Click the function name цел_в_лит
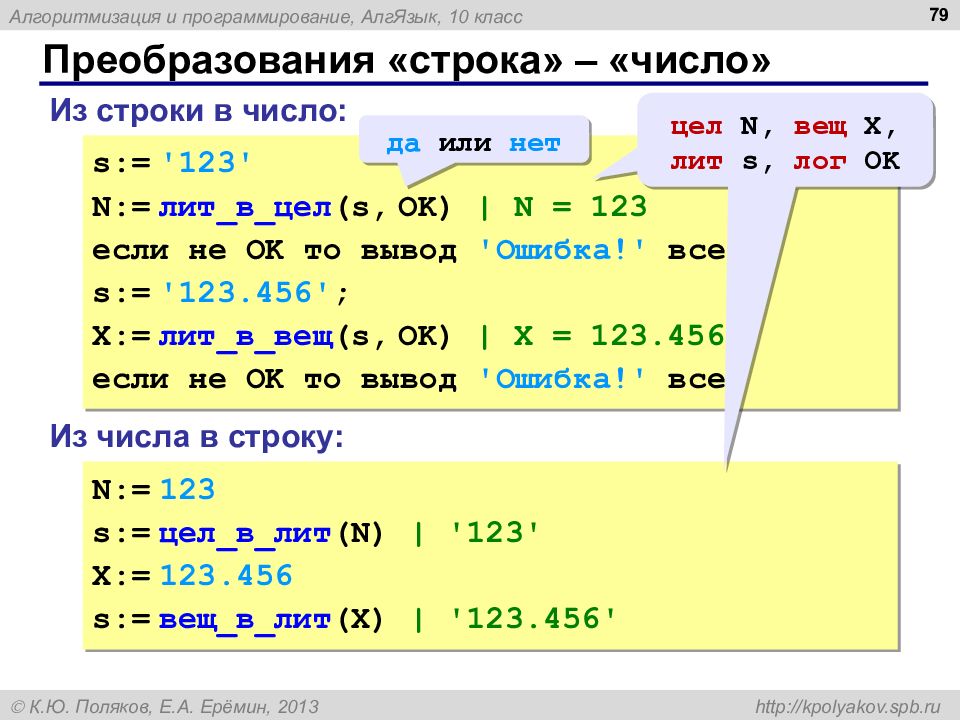This screenshot has width=960, height=720. coord(245,534)
